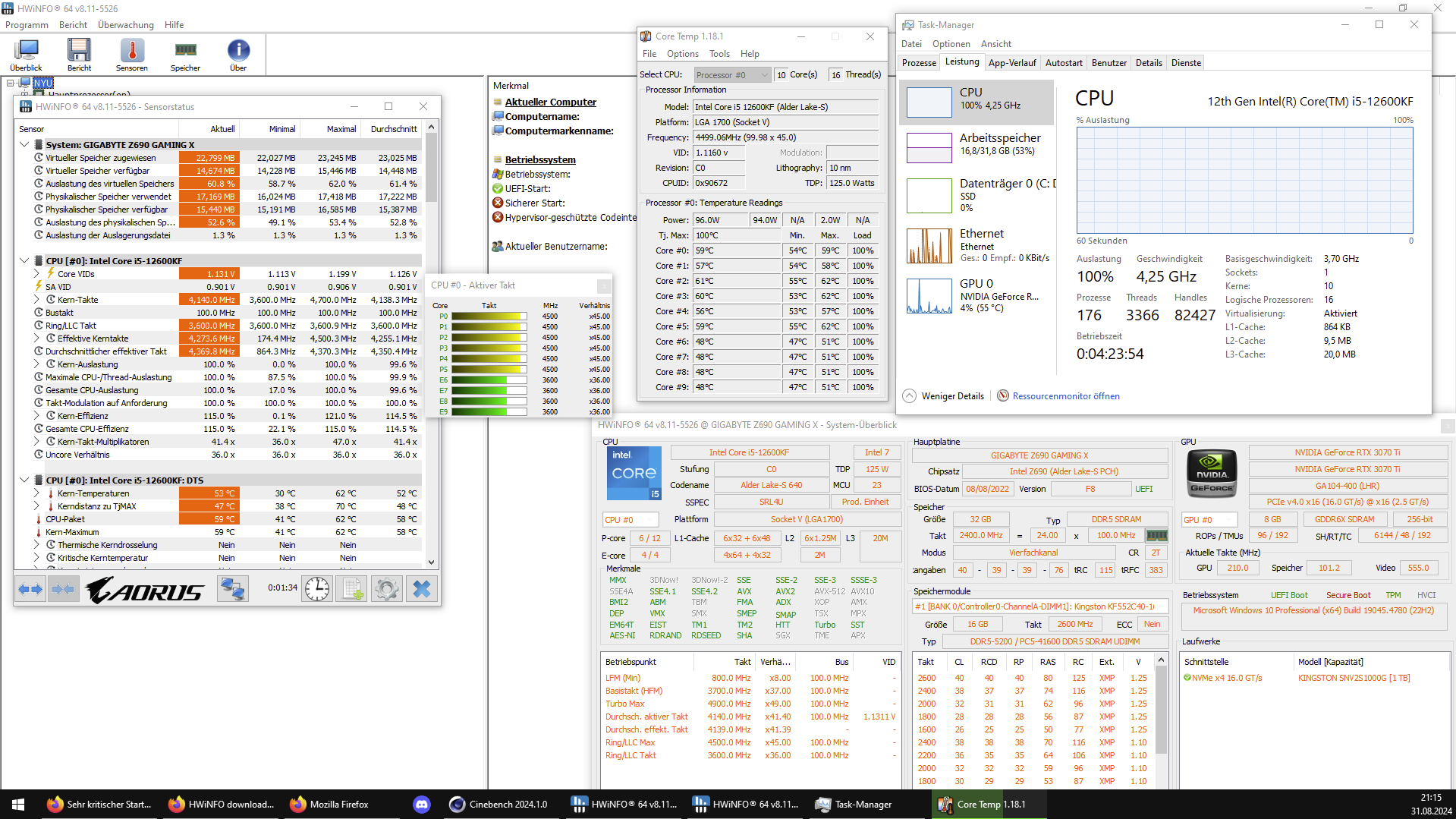This screenshot has height=819, width=1456.
Task: Open Cinebench 2024.1.0 from the taskbar
Action: point(499,805)
